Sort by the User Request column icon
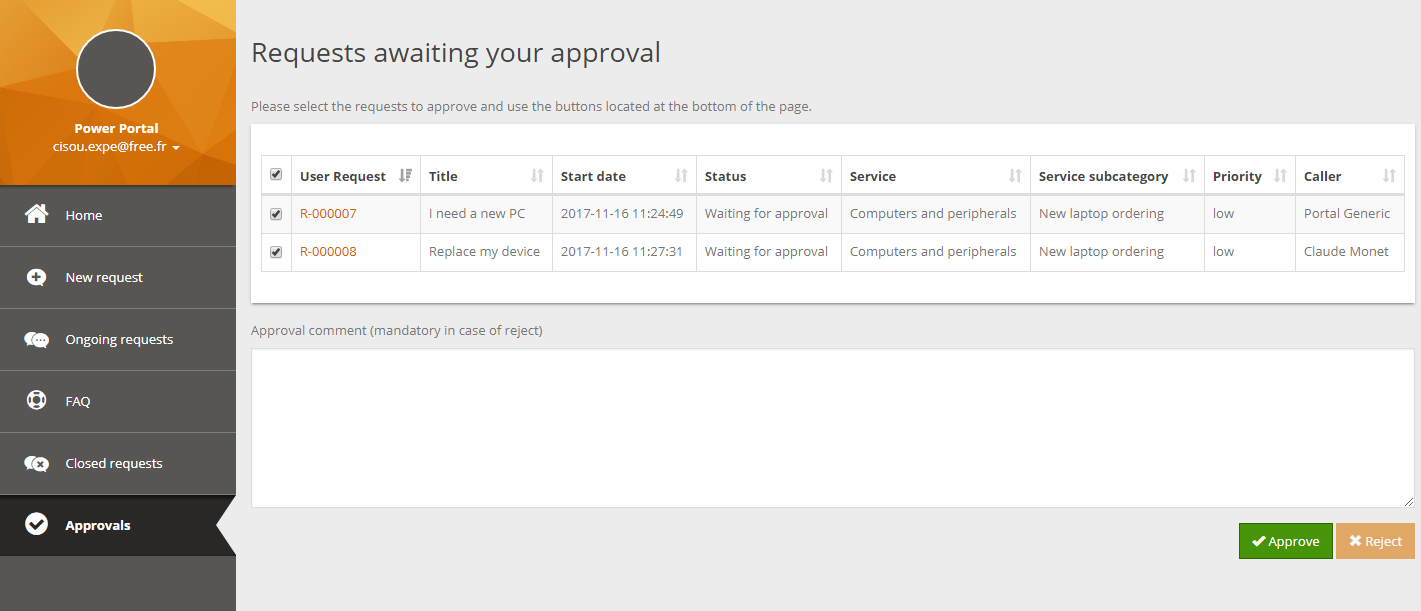Viewport: 1421px width, 611px height. 405,176
